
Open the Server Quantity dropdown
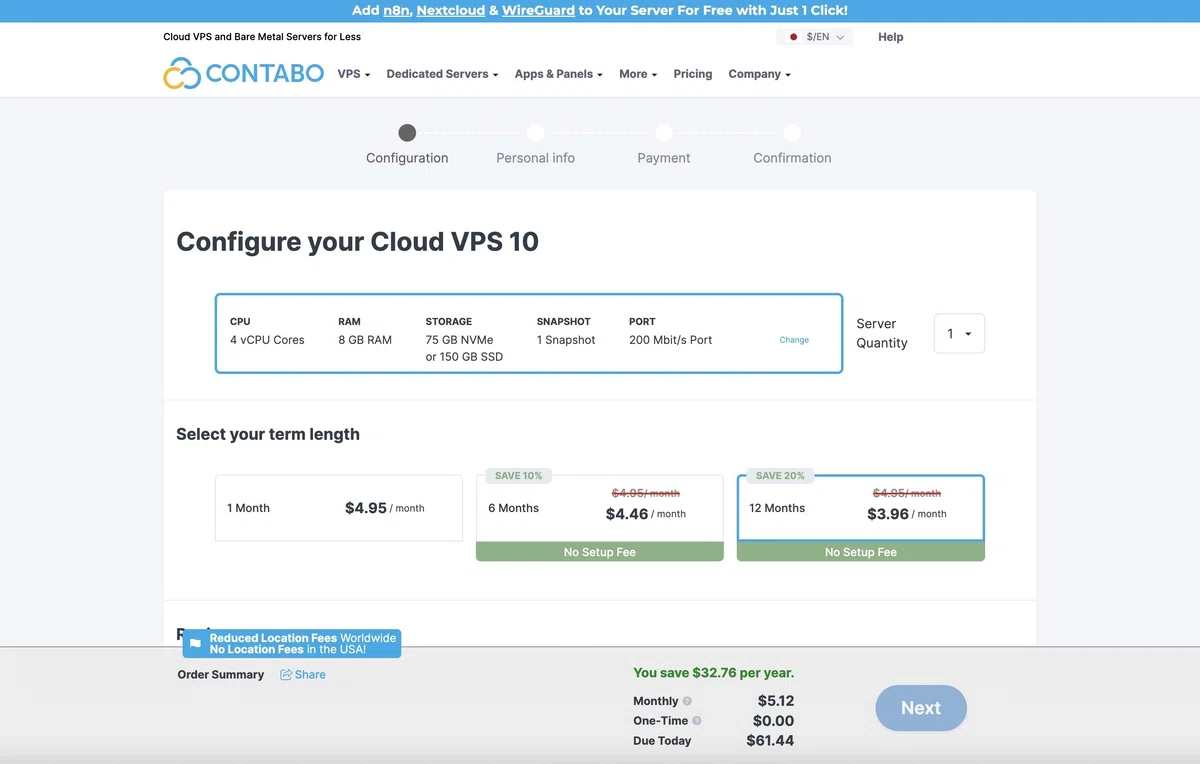[959, 334]
